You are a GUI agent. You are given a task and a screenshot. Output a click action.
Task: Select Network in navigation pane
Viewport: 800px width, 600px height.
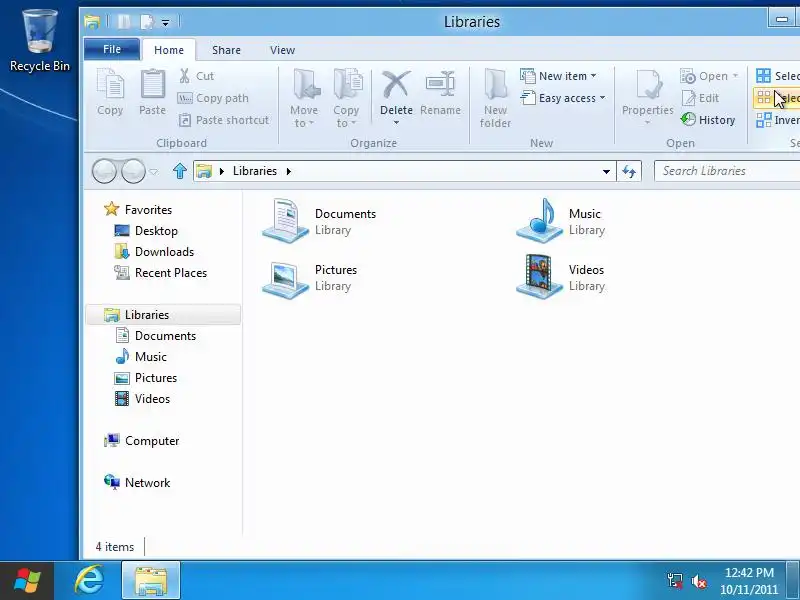[137, 483]
